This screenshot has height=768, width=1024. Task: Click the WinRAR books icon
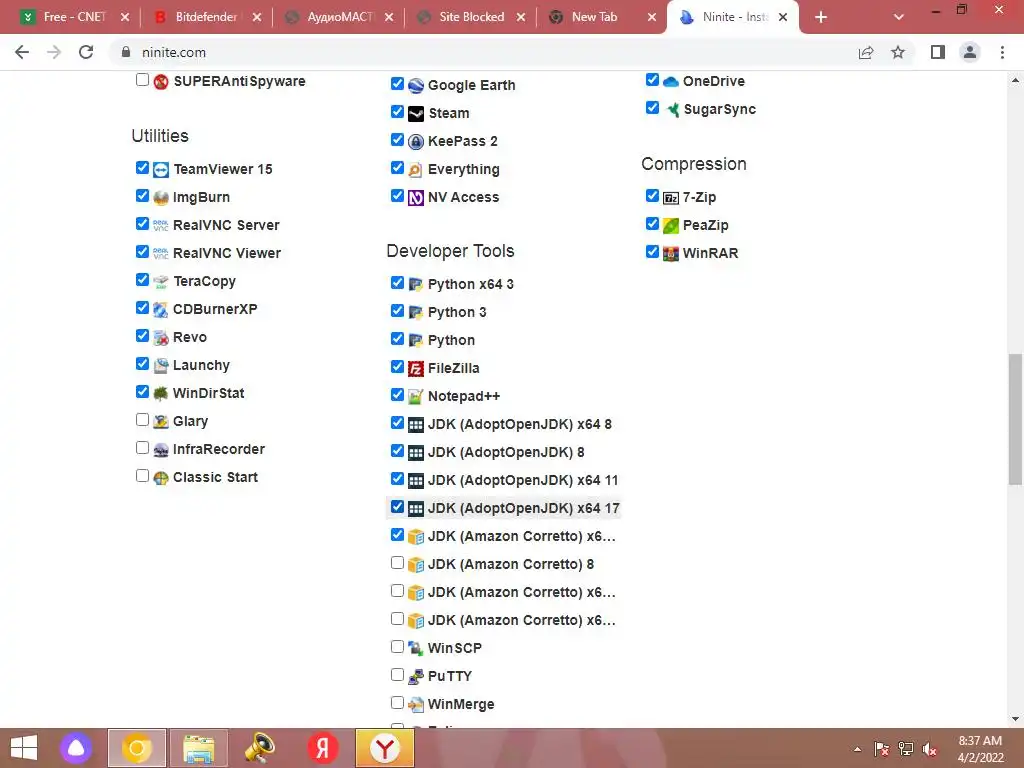point(671,253)
